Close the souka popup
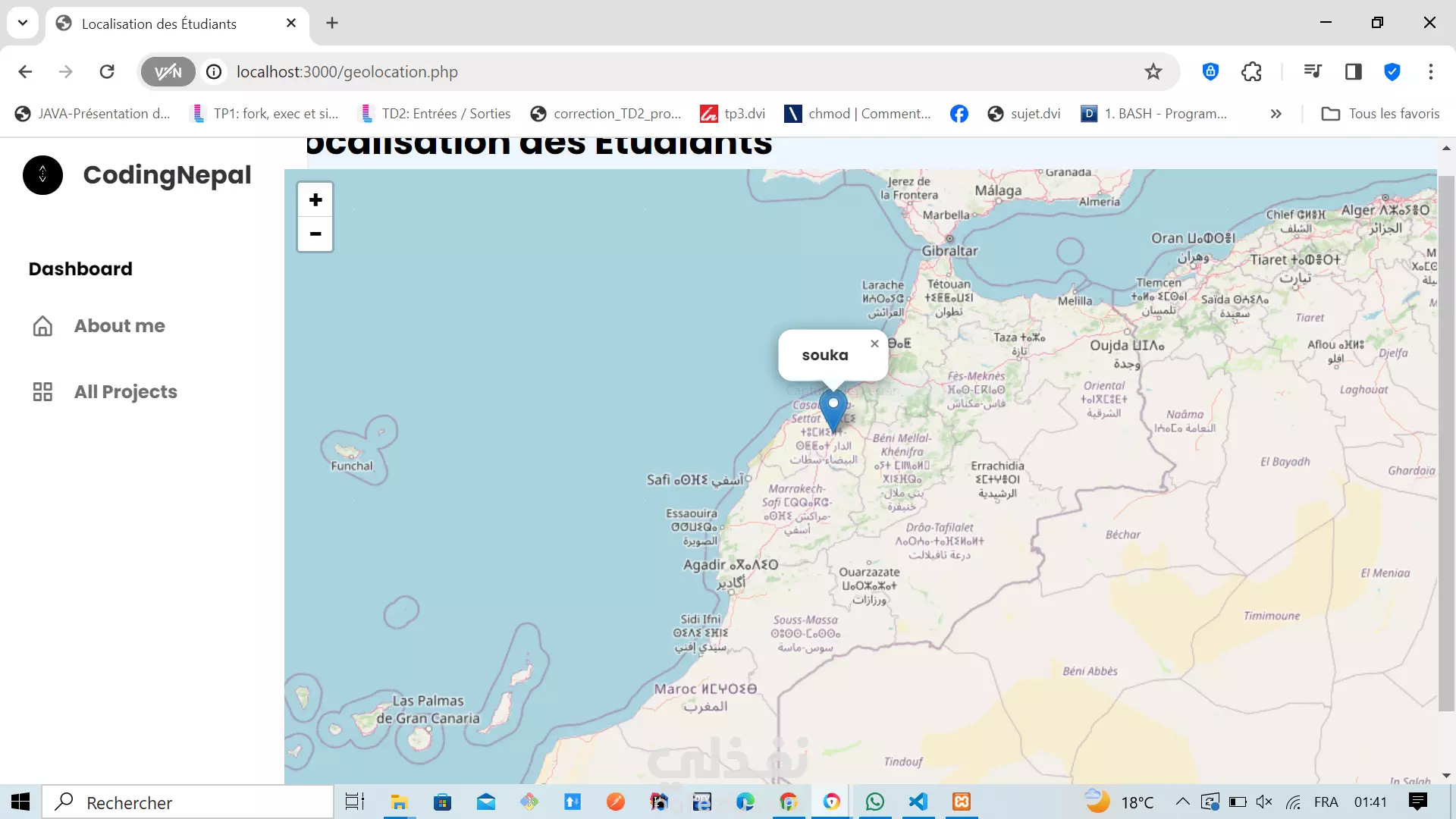The width and height of the screenshot is (1456, 819). click(x=874, y=344)
